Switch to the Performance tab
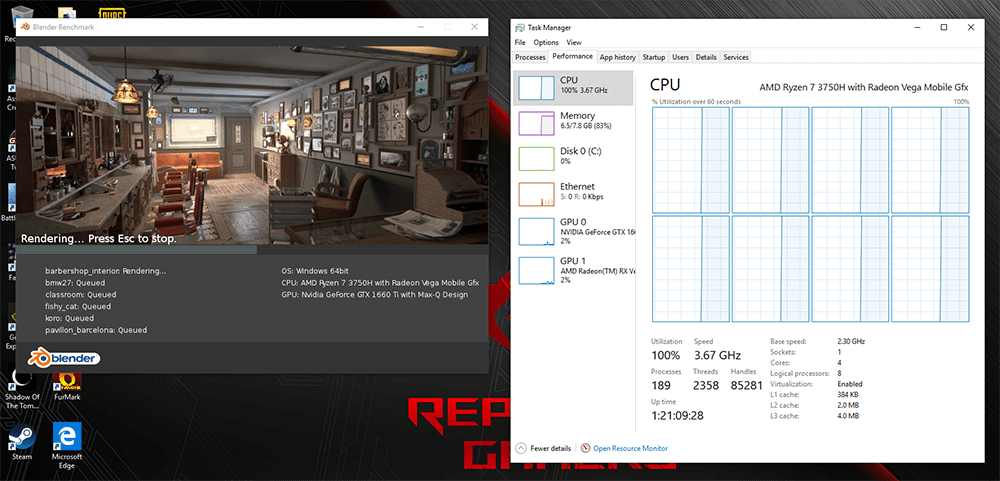The width and height of the screenshot is (1000, 481). pos(573,56)
